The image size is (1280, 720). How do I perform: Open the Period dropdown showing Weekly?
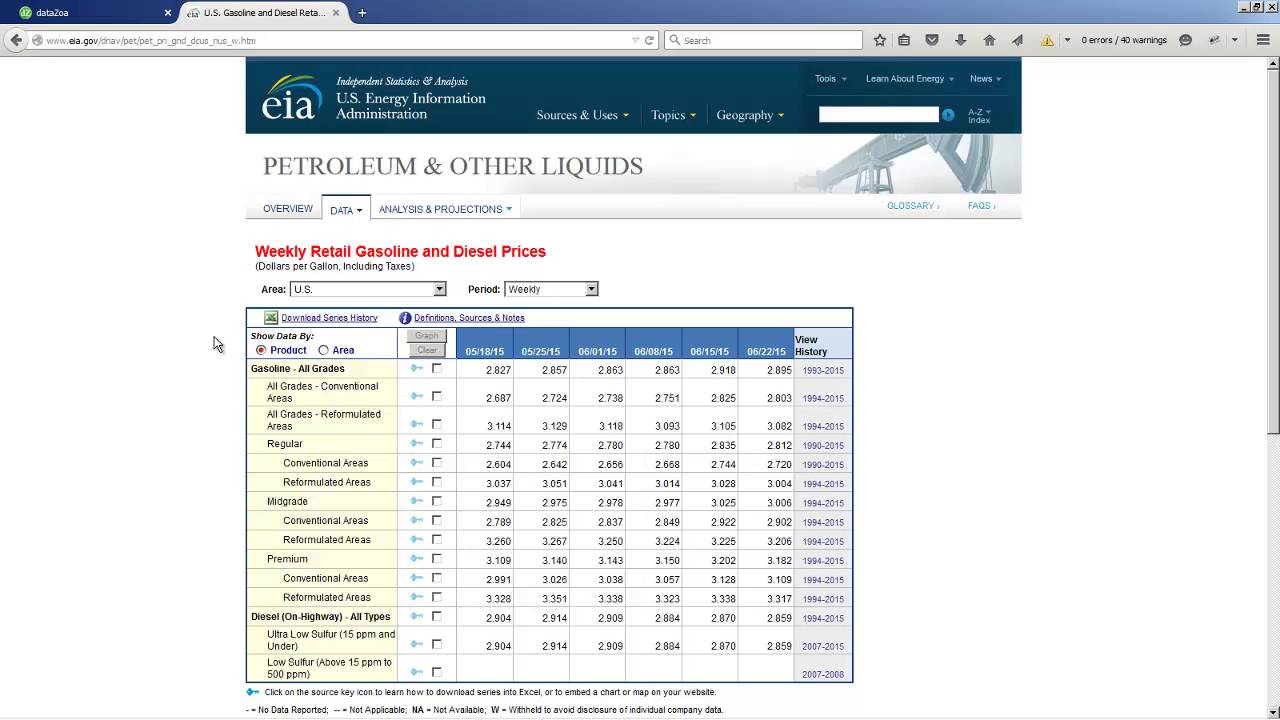(x=551, y=289)
